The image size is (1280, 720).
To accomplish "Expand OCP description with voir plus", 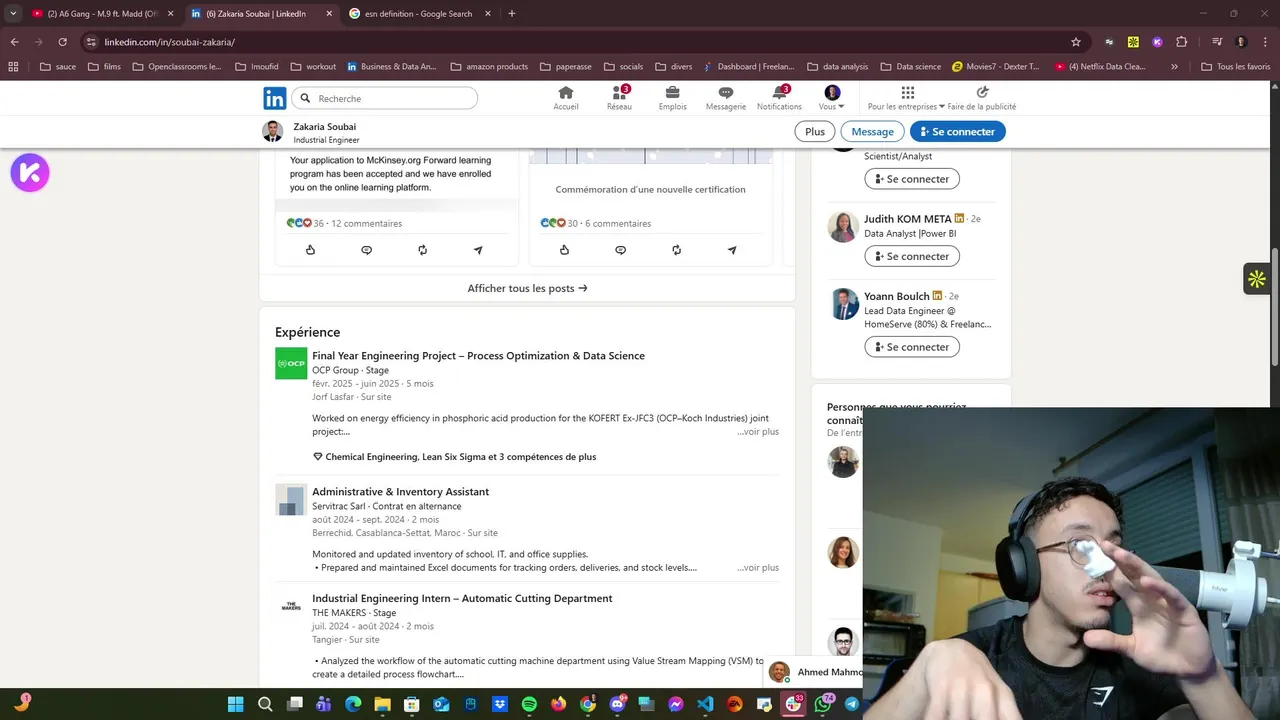I will click(758, 432).
